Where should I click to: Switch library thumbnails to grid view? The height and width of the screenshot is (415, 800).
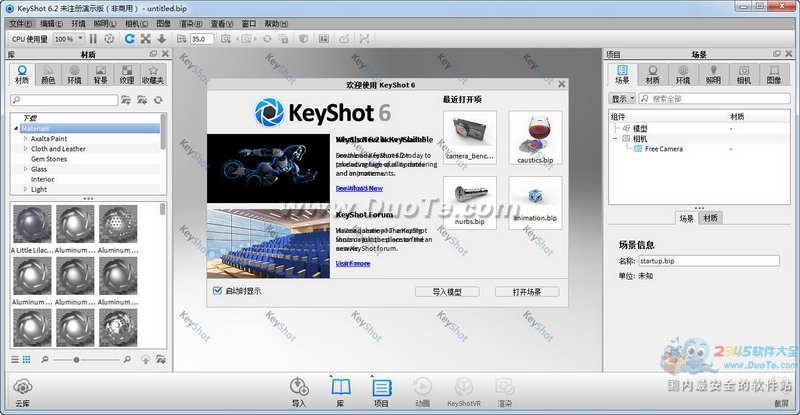click(x=27, y=359)
